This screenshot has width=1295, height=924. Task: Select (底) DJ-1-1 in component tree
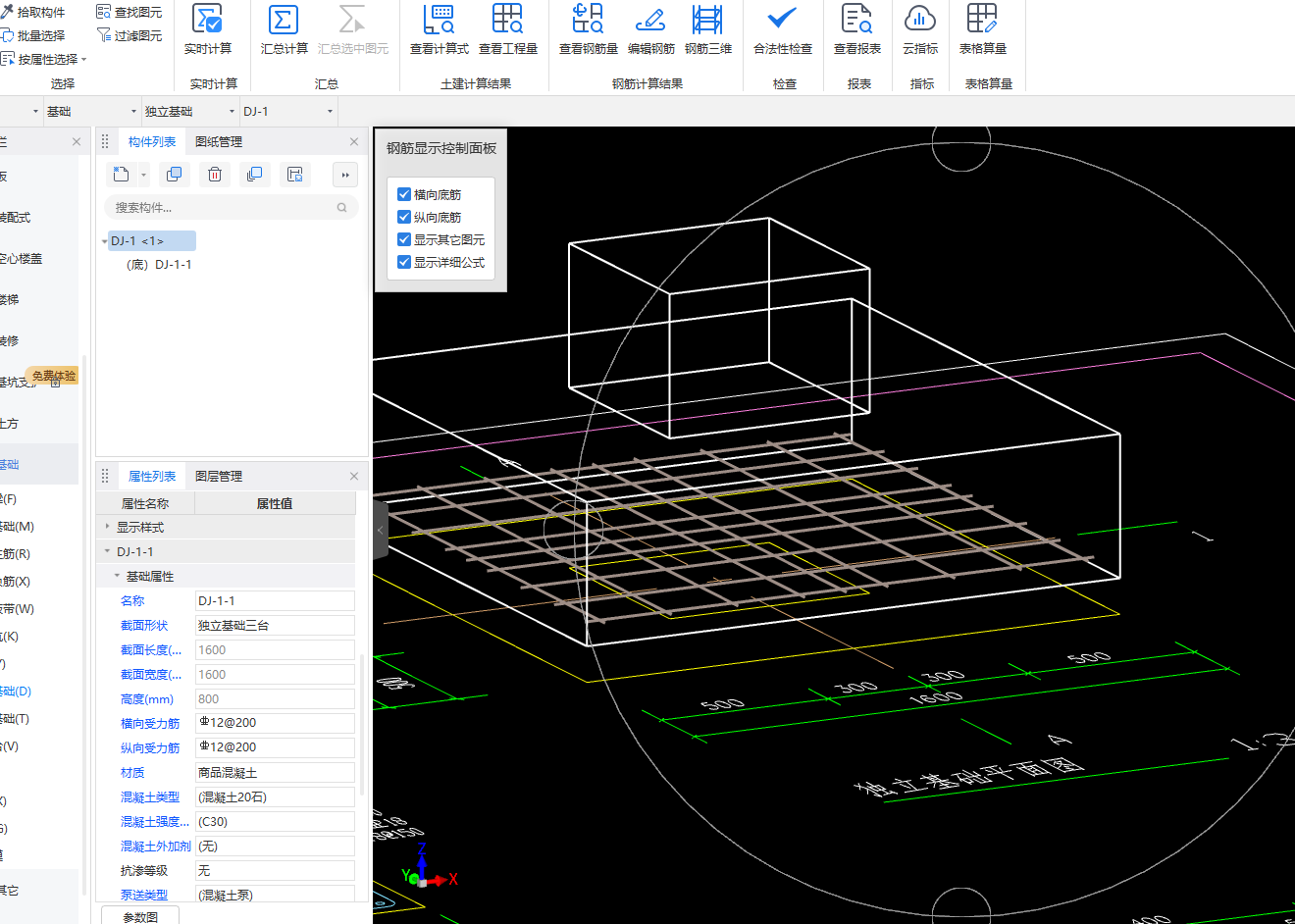click(x=159, y=265)
